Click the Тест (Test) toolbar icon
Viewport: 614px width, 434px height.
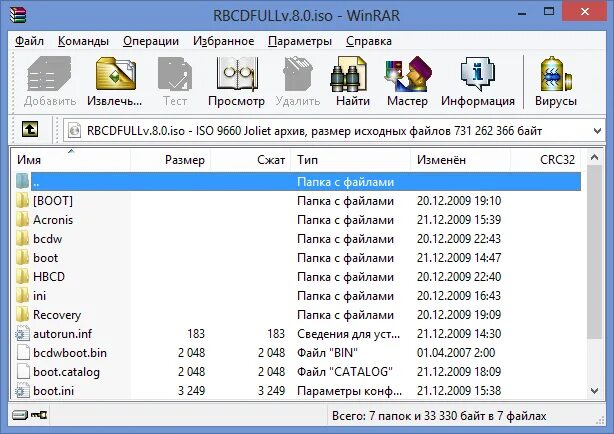click(175, 74)
